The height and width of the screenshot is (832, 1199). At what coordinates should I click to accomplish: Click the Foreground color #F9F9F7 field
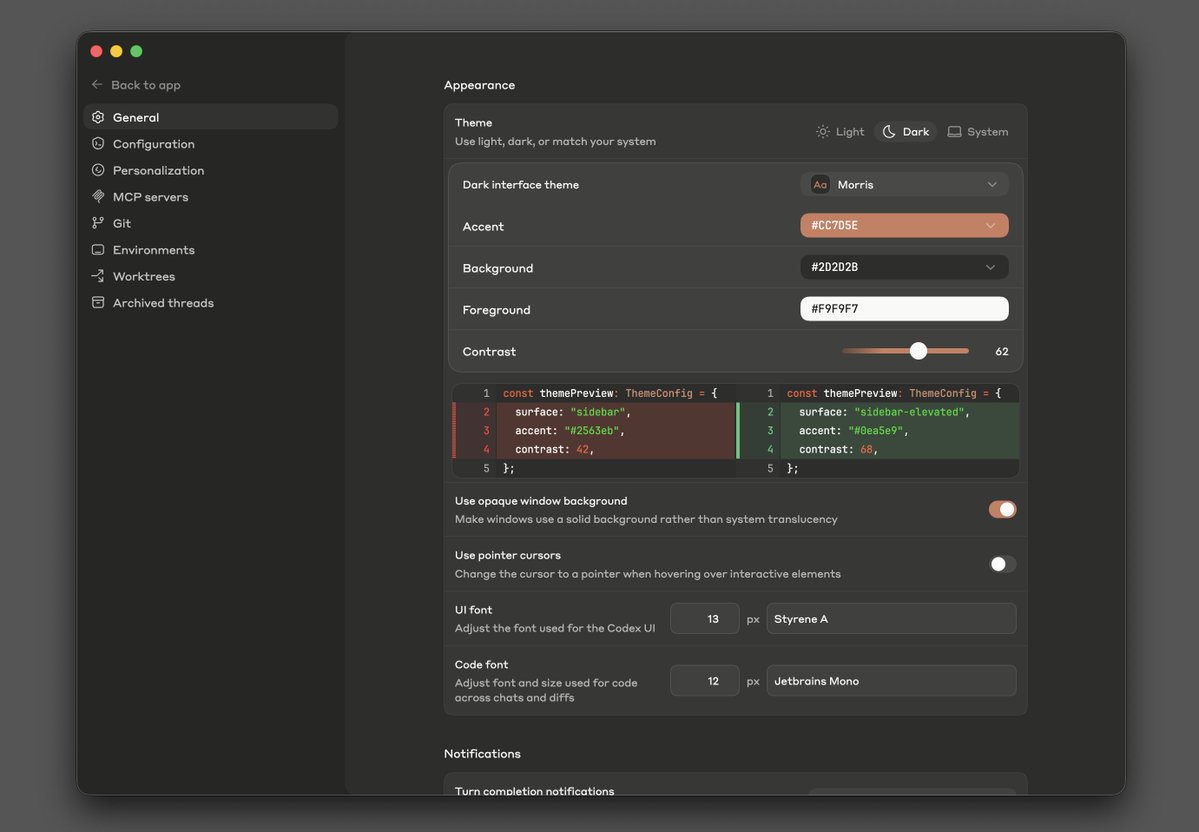tap(904, 309)
